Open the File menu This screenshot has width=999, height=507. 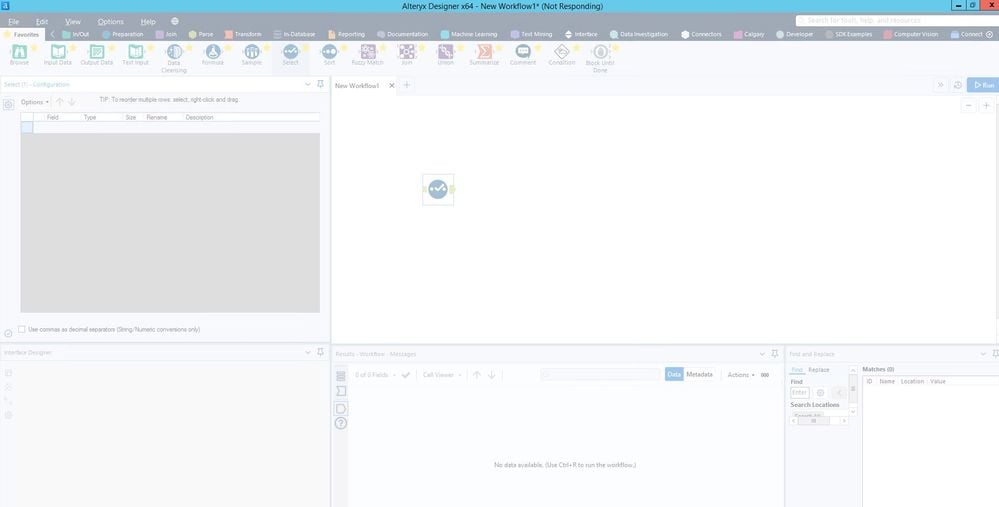point(13,22)
